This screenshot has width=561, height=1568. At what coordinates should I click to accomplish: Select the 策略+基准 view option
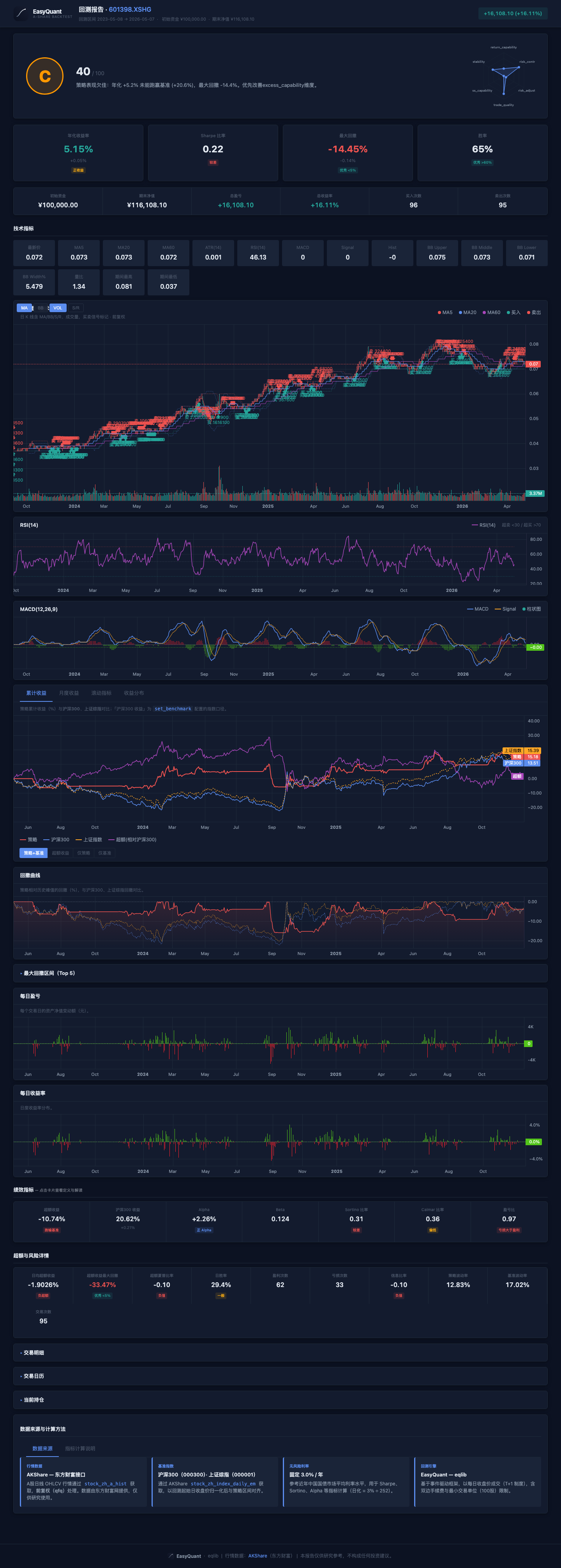pos(34,853)
